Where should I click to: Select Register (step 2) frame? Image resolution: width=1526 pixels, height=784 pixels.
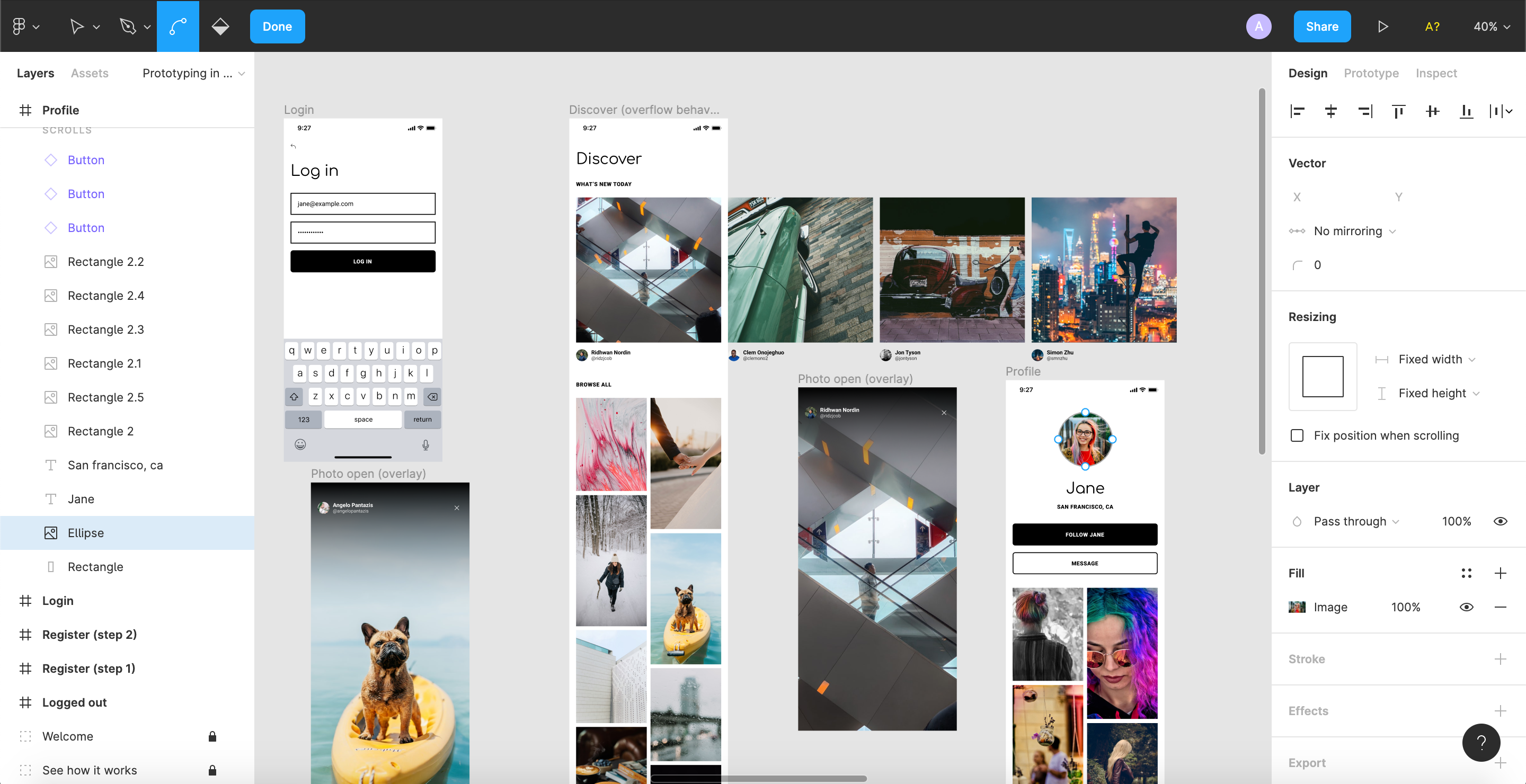coord(127,634)
